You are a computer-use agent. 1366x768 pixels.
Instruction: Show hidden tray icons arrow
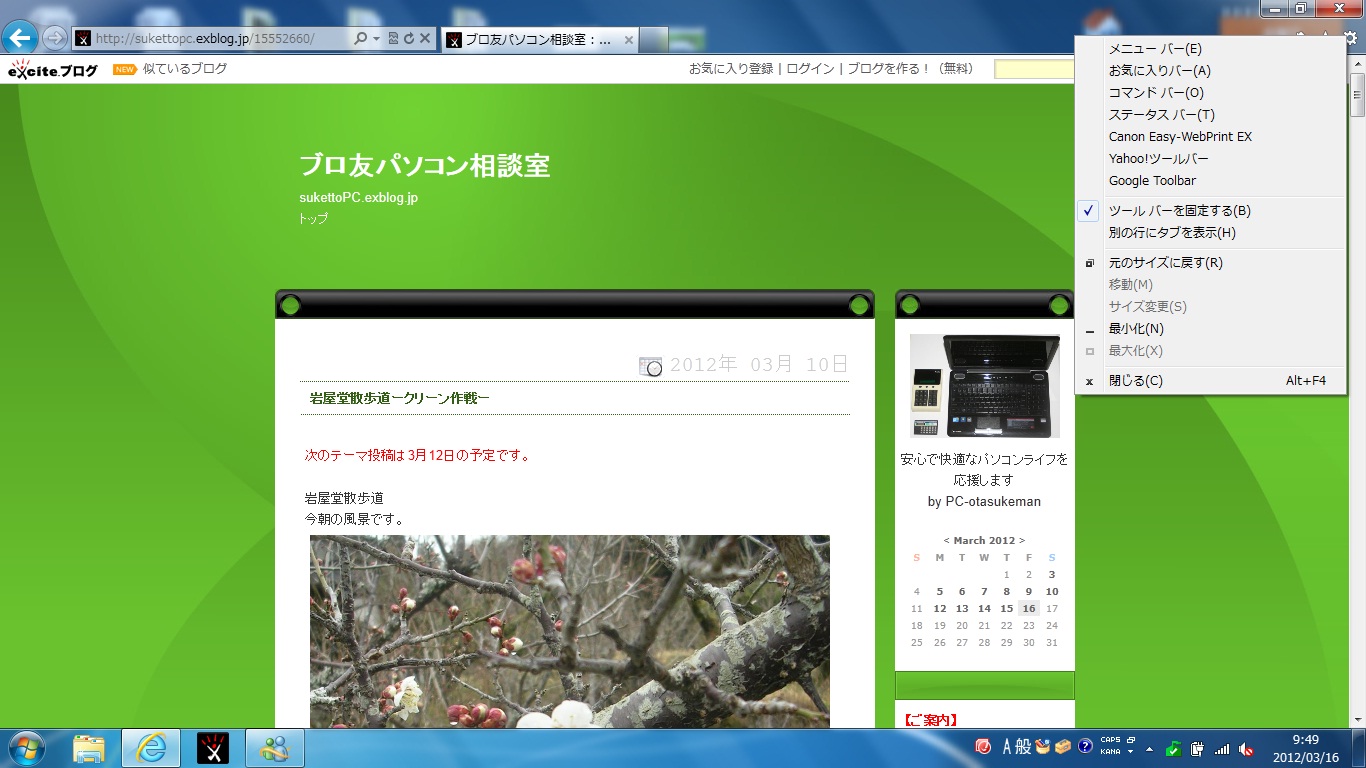(x=1150, y=748)
